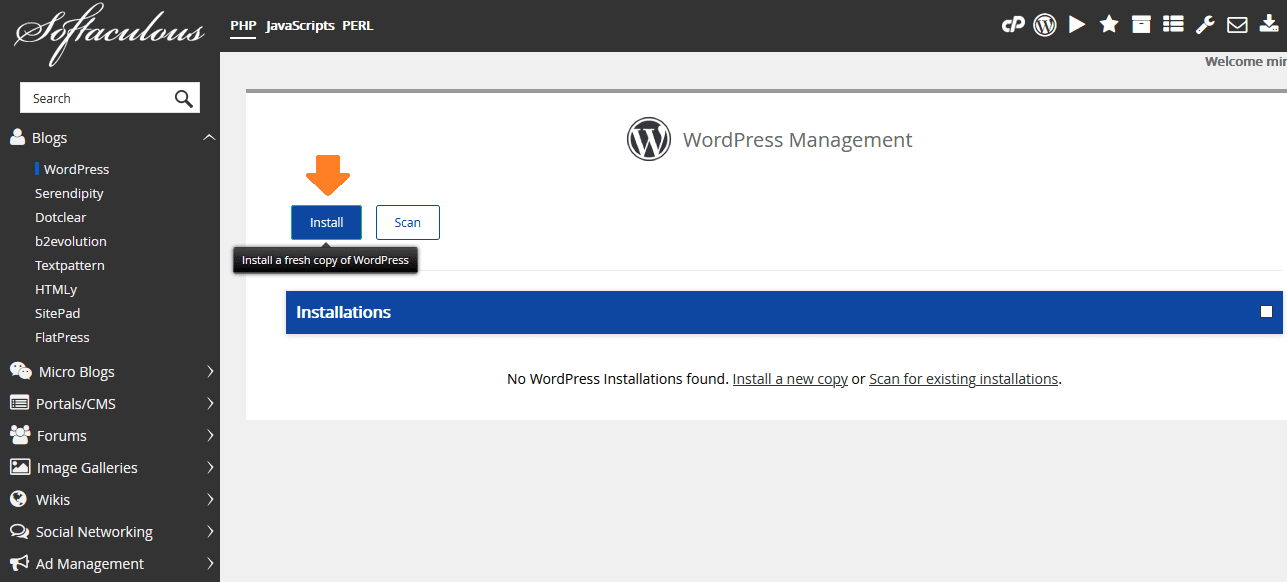Image resolution: width=1287 pixels, height=582 pixels.
Task: Toggle the Installations select-all checkbox
Action: click(1266, 312)
